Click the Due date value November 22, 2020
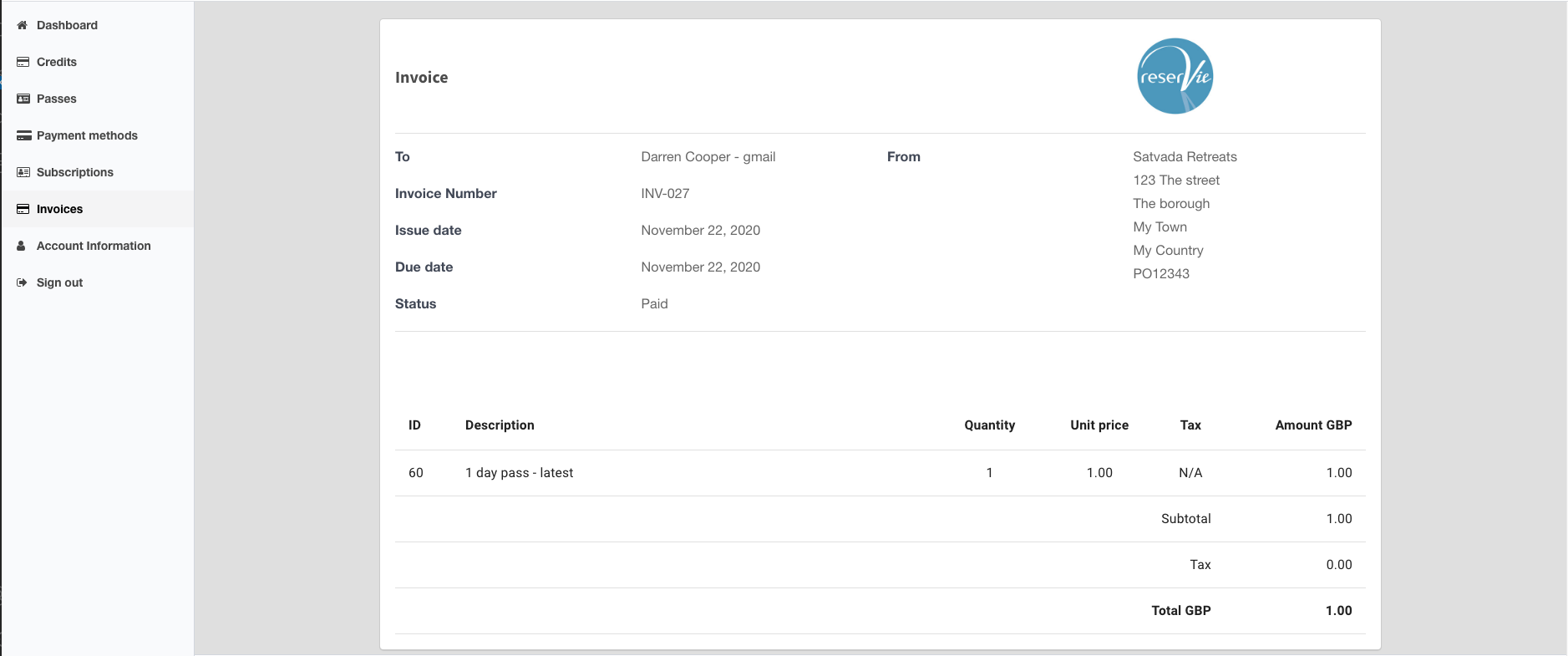Viewport: 1568px width, 656px height. [700, 267]
